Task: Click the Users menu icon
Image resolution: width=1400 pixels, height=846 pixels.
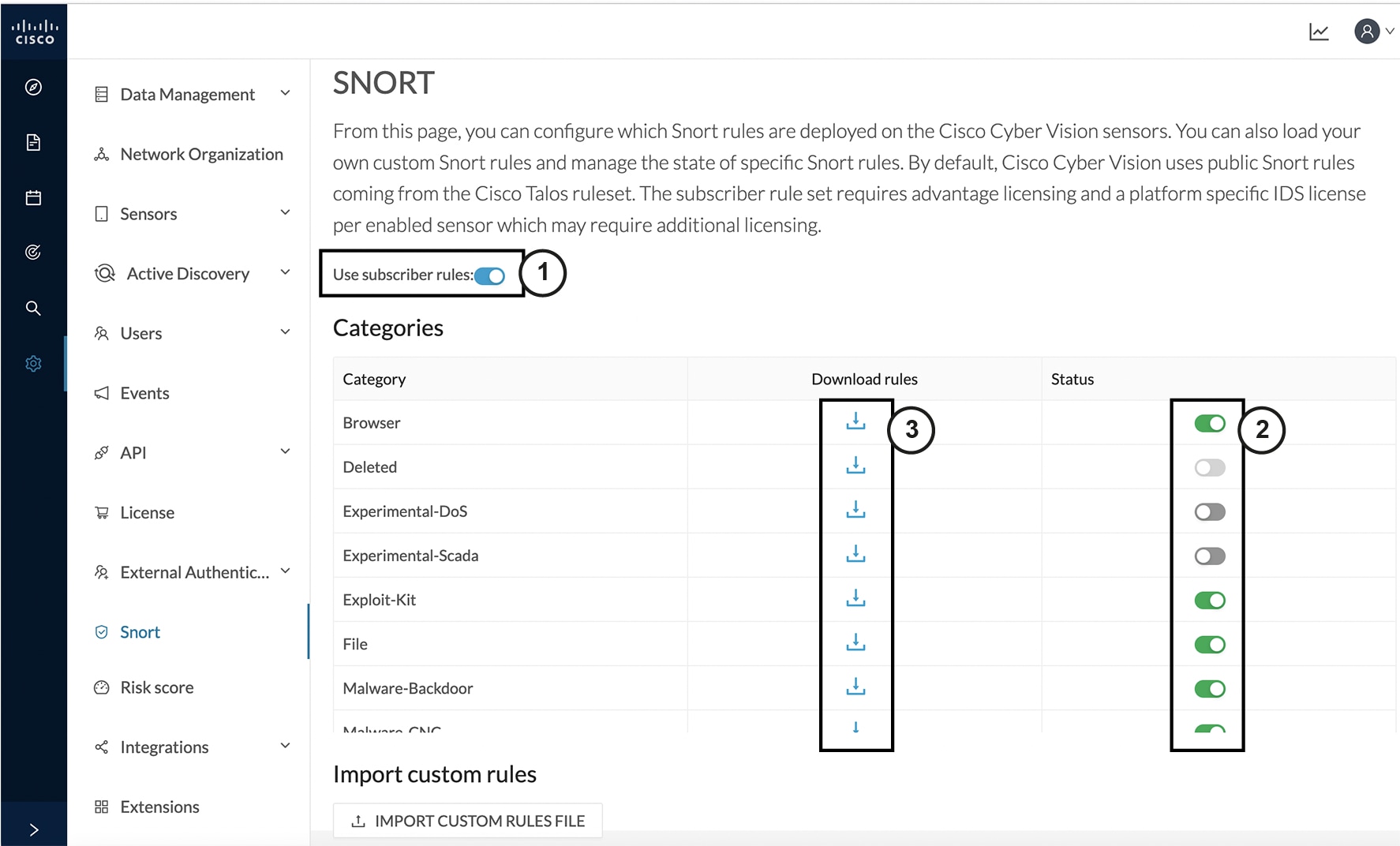Action: [x=101, y=333]
